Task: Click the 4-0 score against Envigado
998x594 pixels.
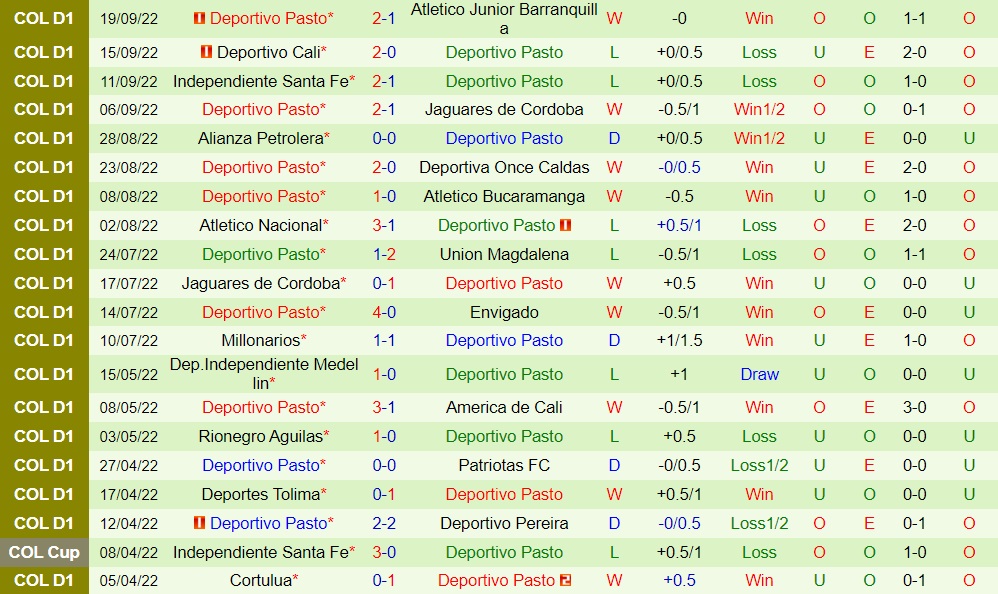Action: (384, 312)
